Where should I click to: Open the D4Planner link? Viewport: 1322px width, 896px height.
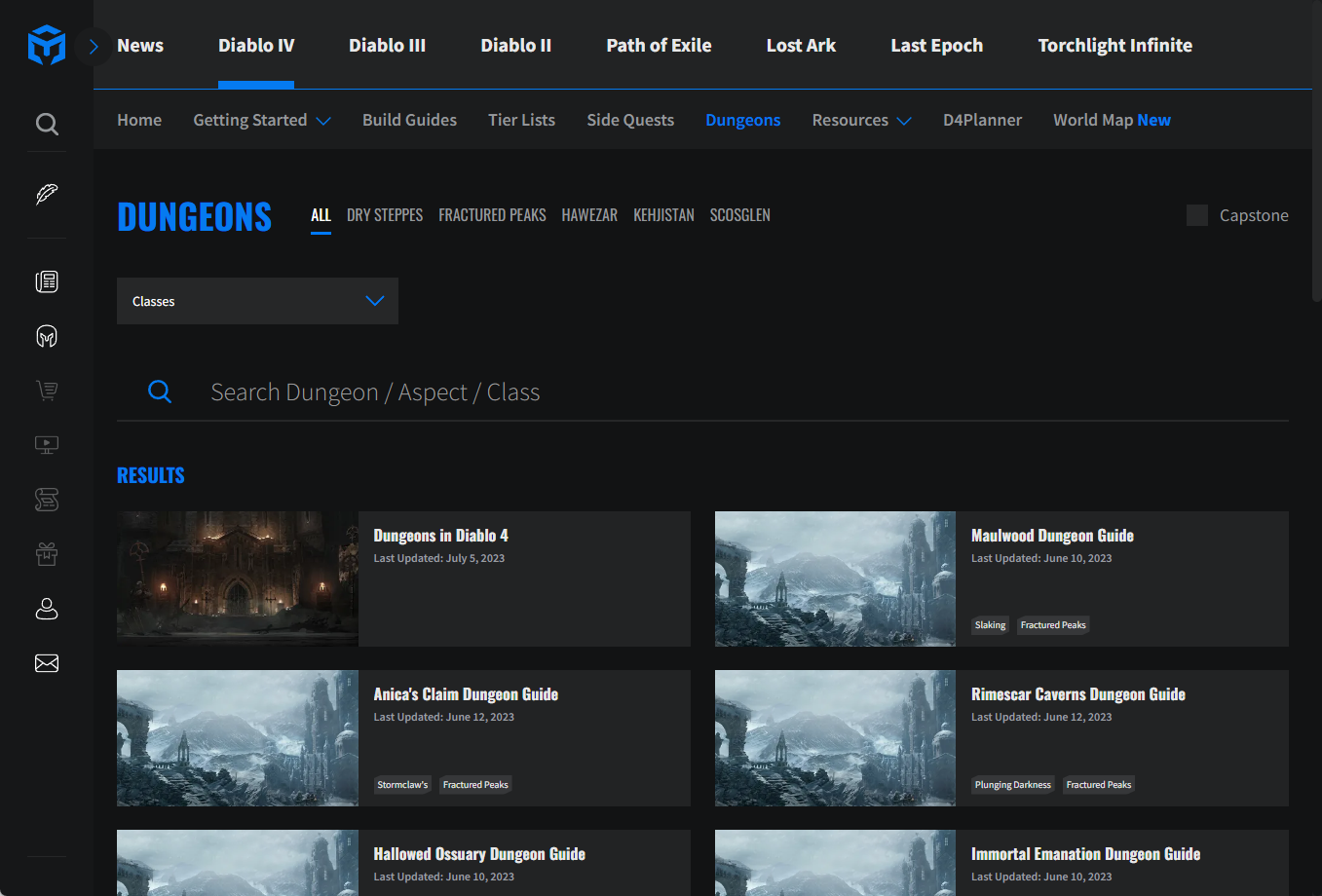click(x=982, y=120)
